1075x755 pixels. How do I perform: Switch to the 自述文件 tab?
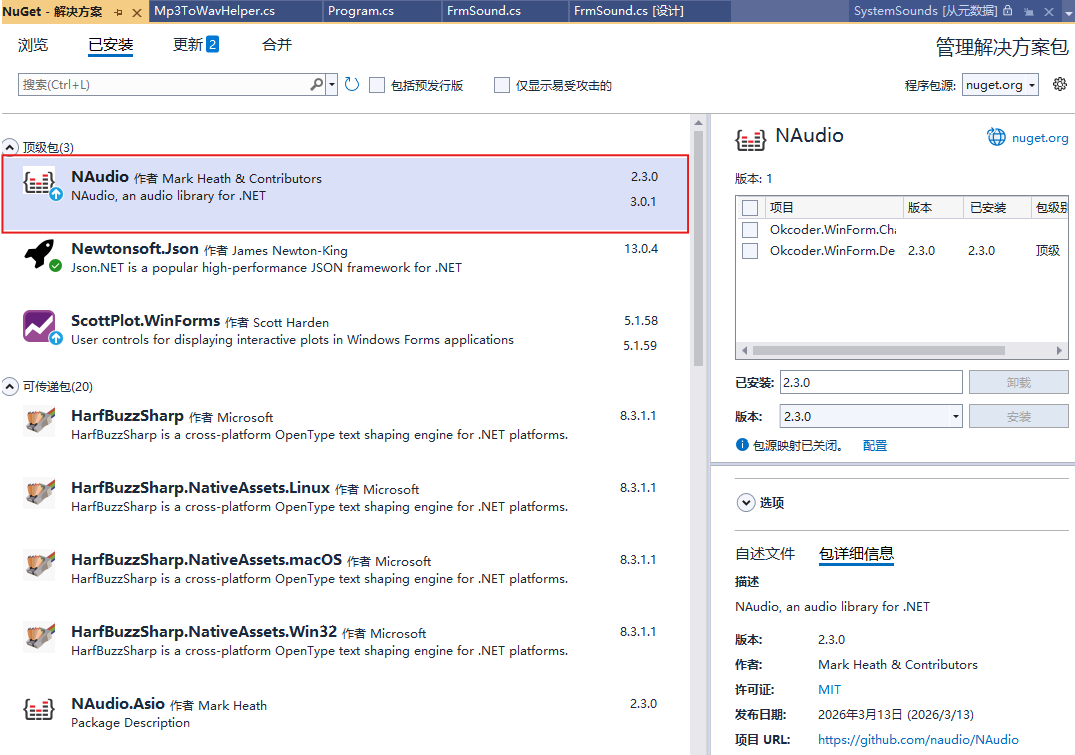pyautogui.click(x=765, y=553)
